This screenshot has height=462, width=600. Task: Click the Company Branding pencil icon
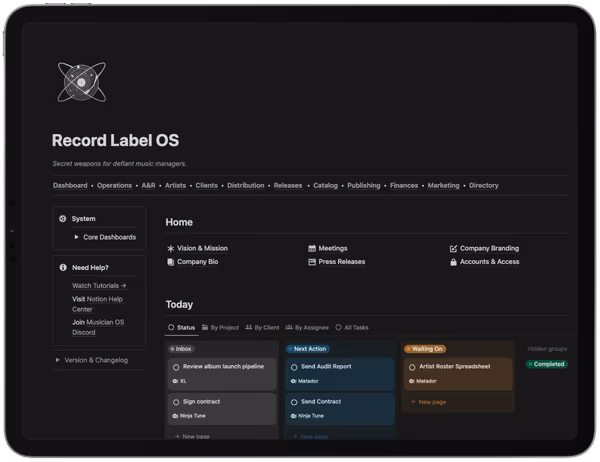click(x=453, y=248)
